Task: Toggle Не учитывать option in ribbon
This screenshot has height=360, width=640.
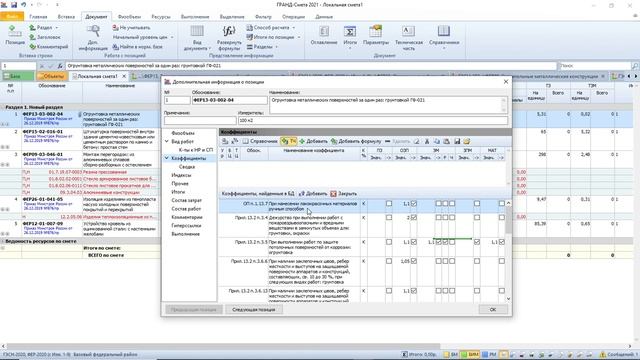Action: pos(131,27)
